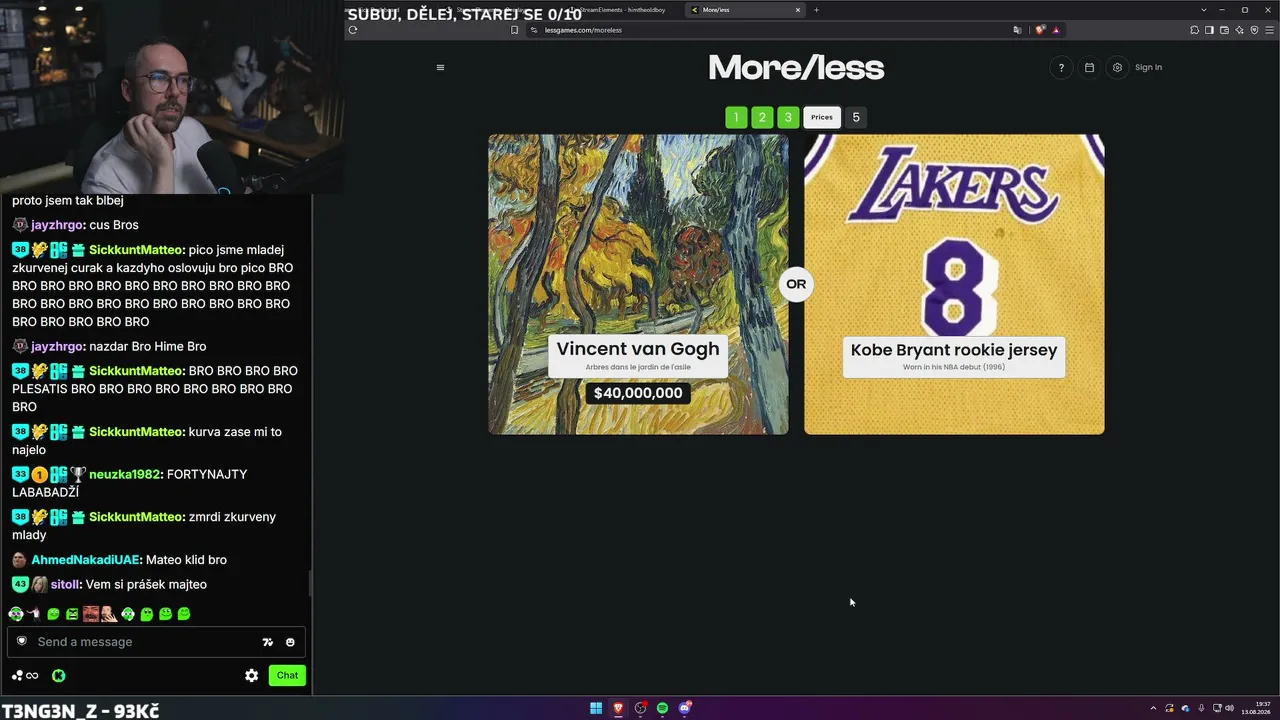Screen dimensions: 1280x720
Task: Open the calendar archive icon
Action: coord(1089,68)
